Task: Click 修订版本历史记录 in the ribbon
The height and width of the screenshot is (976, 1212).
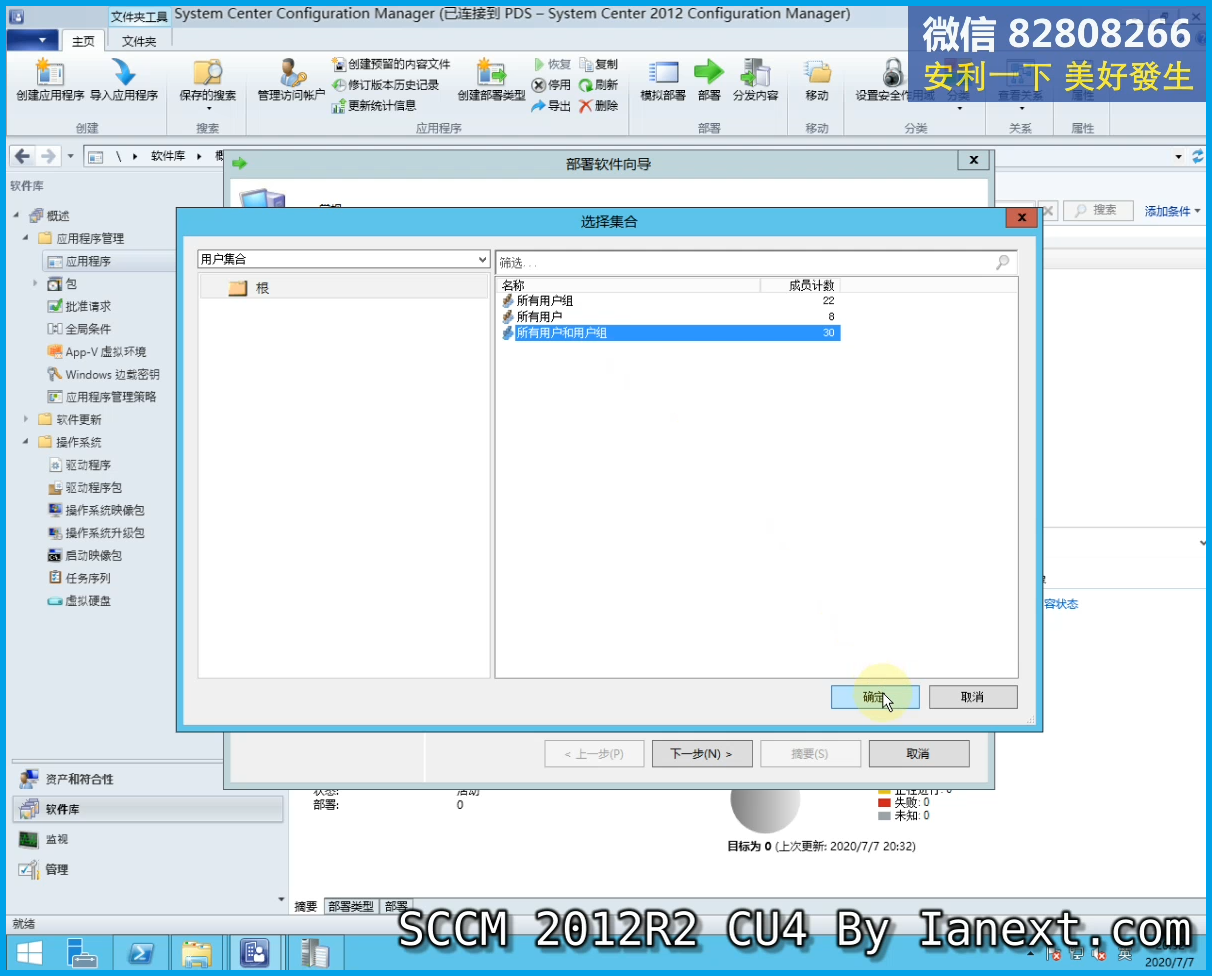Action: click(386, 85)
